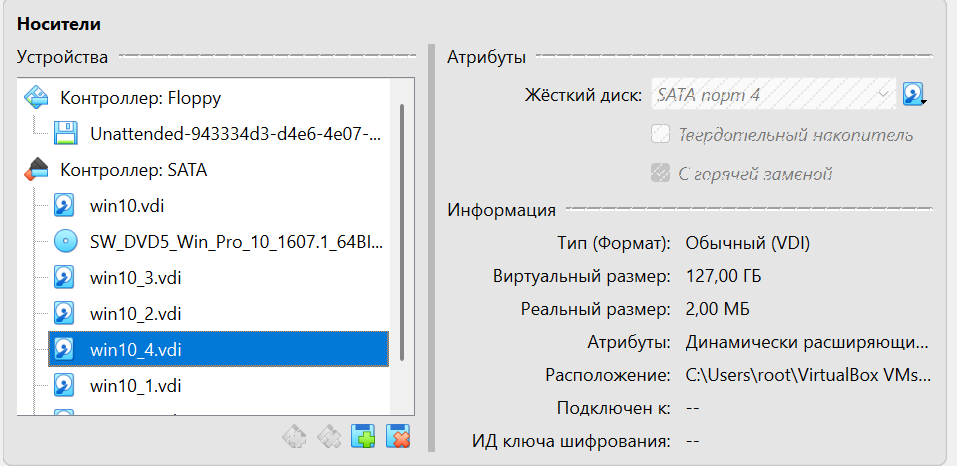
Task: Click the hard disk icon for win10_4.vdi
Action: [x=64, y=350]
